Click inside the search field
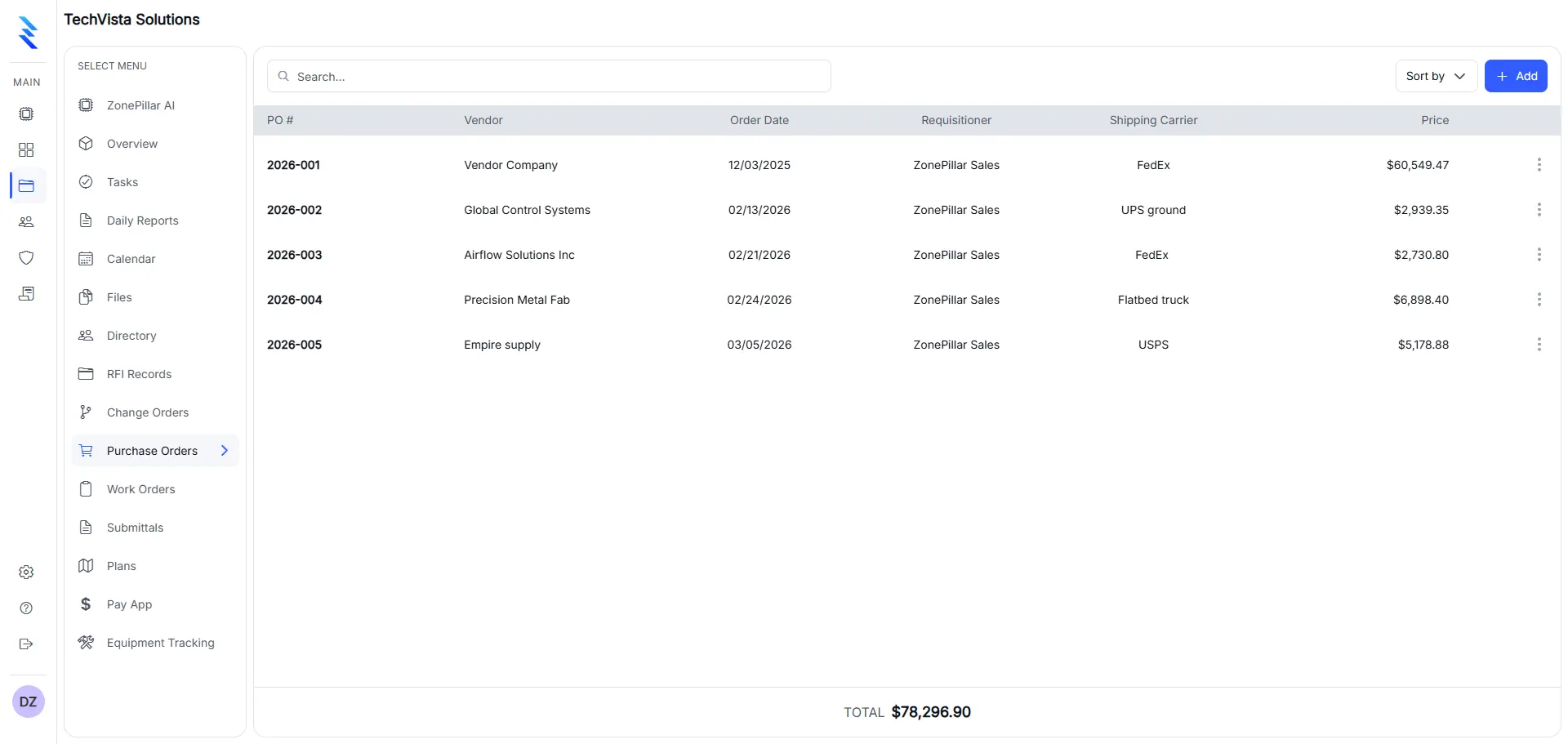The image size is (1568, 744). 549,75
